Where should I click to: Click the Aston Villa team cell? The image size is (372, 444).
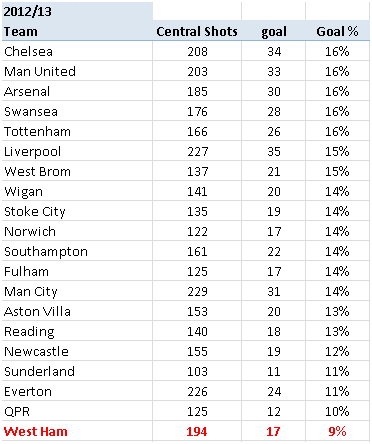(77, 311)
